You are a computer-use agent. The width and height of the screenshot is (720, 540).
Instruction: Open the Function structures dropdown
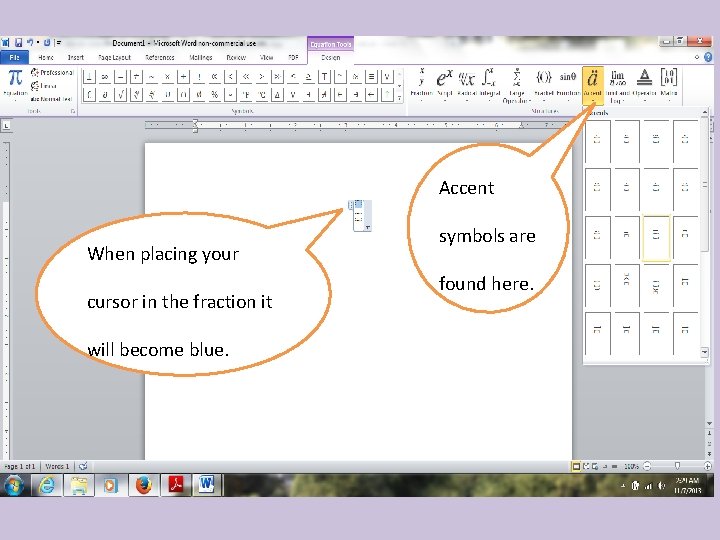tap(568, 84)
